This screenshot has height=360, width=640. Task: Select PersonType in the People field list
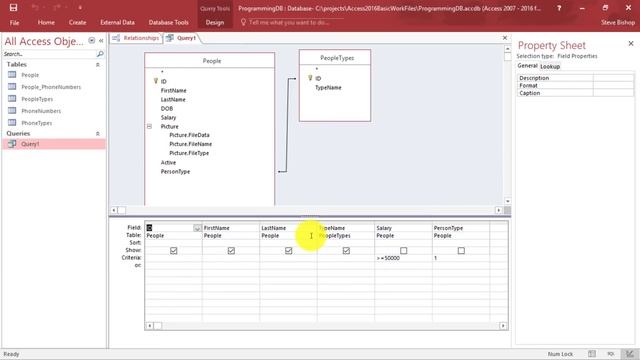pyautogui.click(x=176, y=171)
